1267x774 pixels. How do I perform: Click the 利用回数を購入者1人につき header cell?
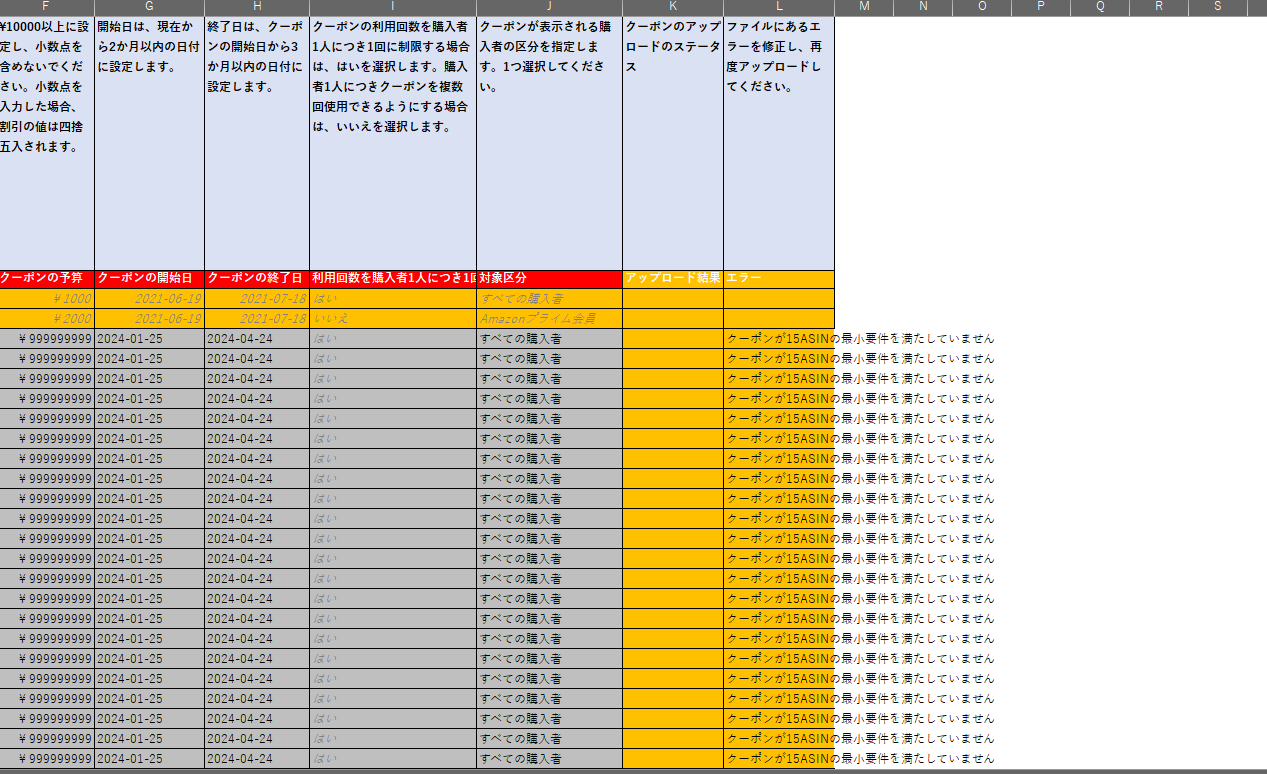393,278
